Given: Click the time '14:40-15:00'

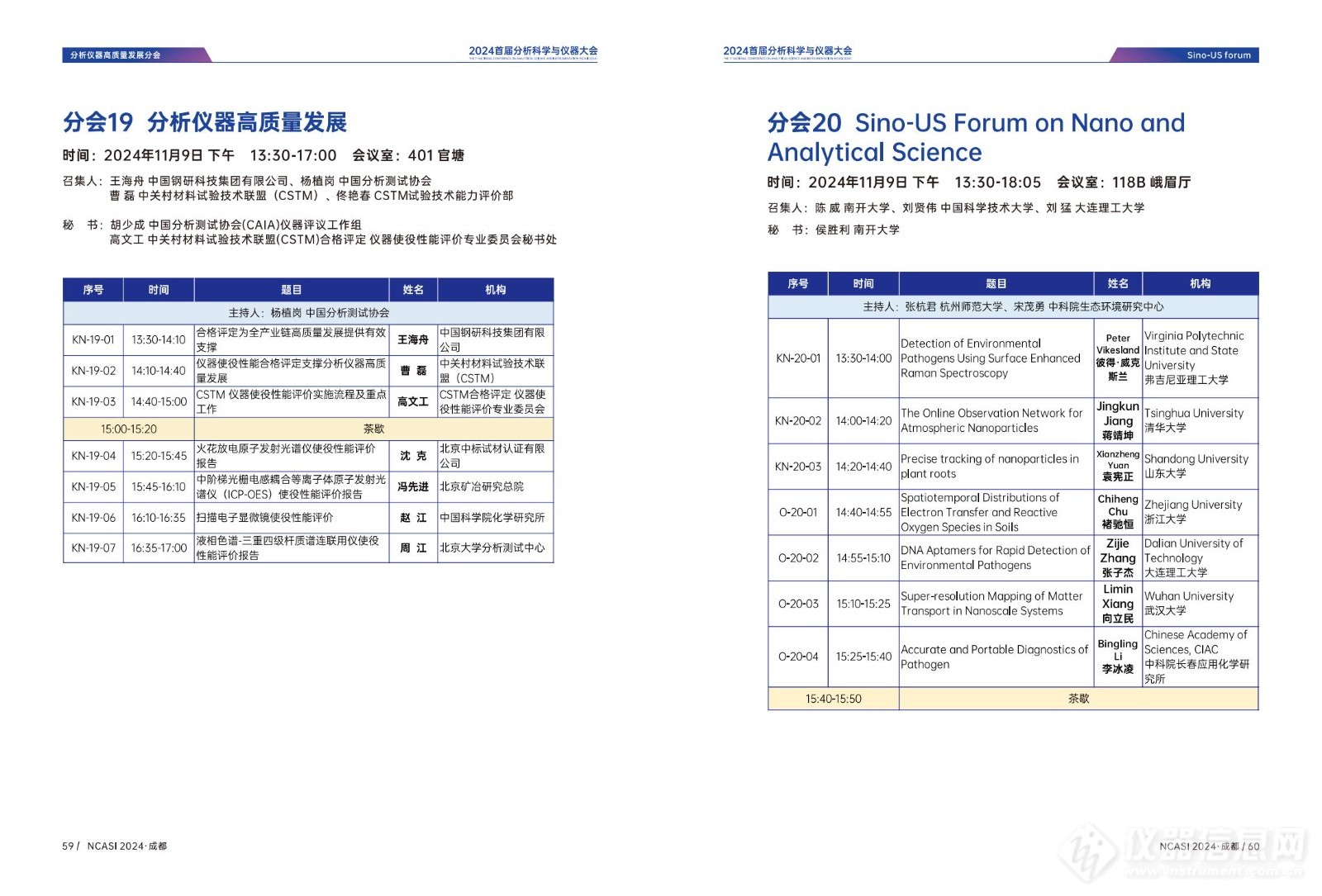Looking at the screenshot, I should pyautogui.click(x=159, y=401).
